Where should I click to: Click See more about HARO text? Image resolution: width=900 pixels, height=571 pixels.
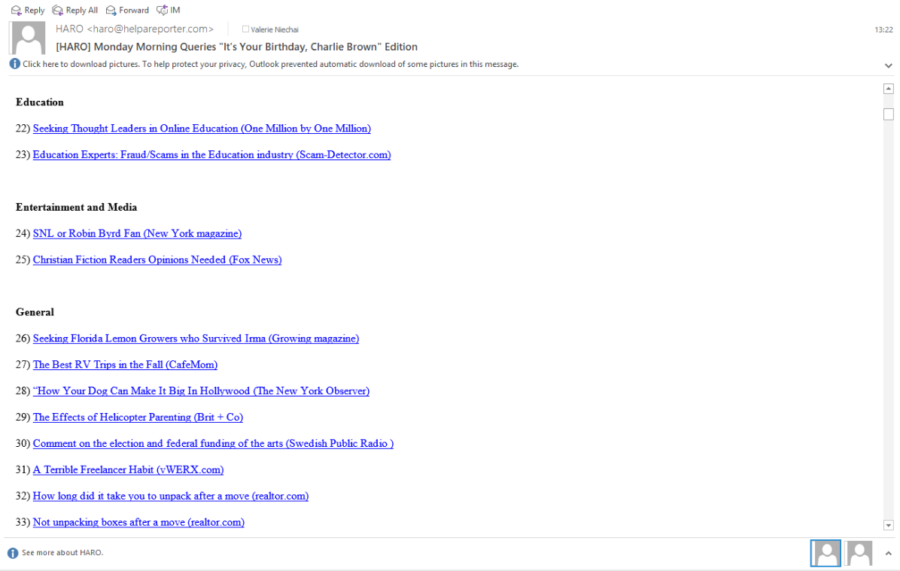coord(63,553)
